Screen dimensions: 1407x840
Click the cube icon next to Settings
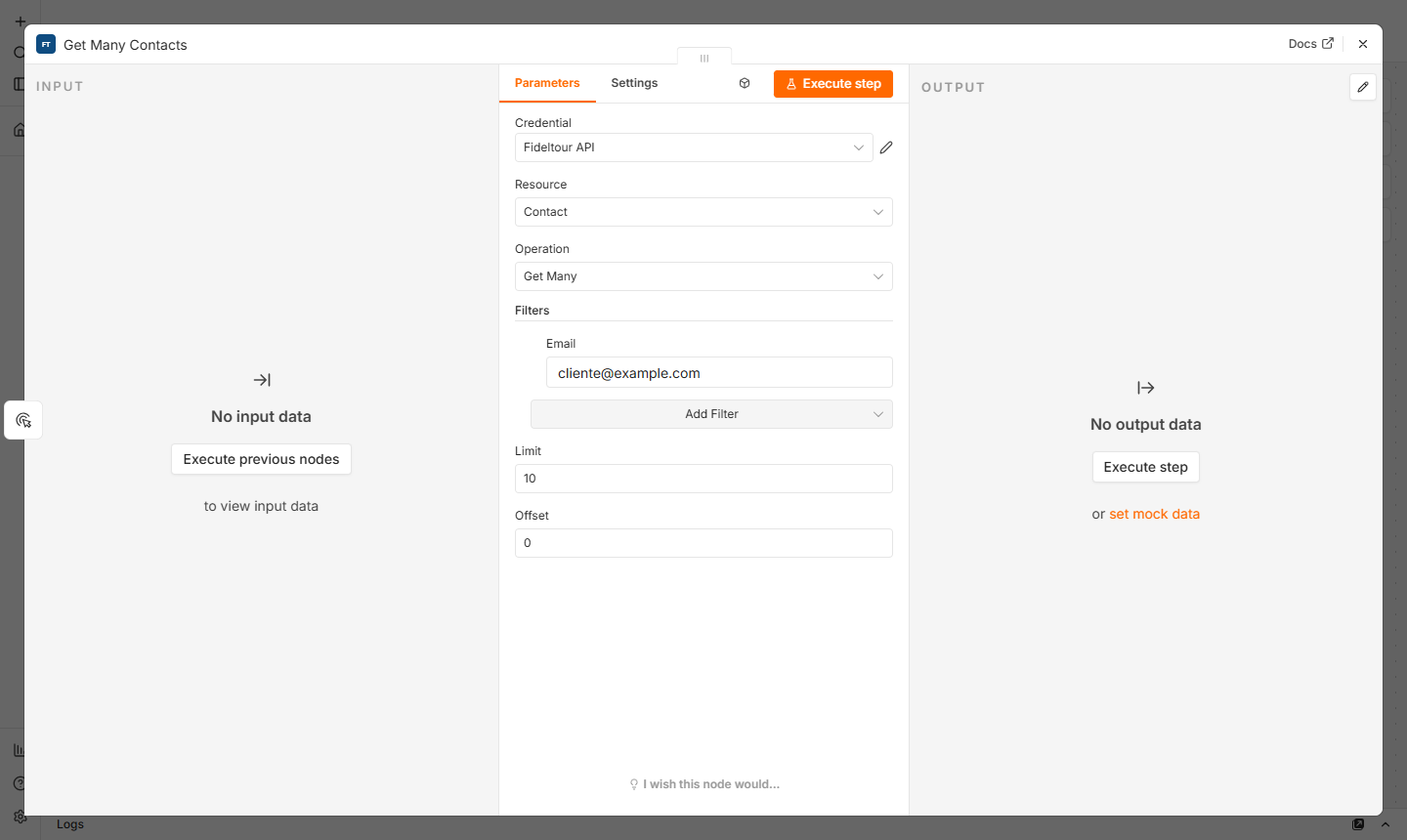pos(745,83)
